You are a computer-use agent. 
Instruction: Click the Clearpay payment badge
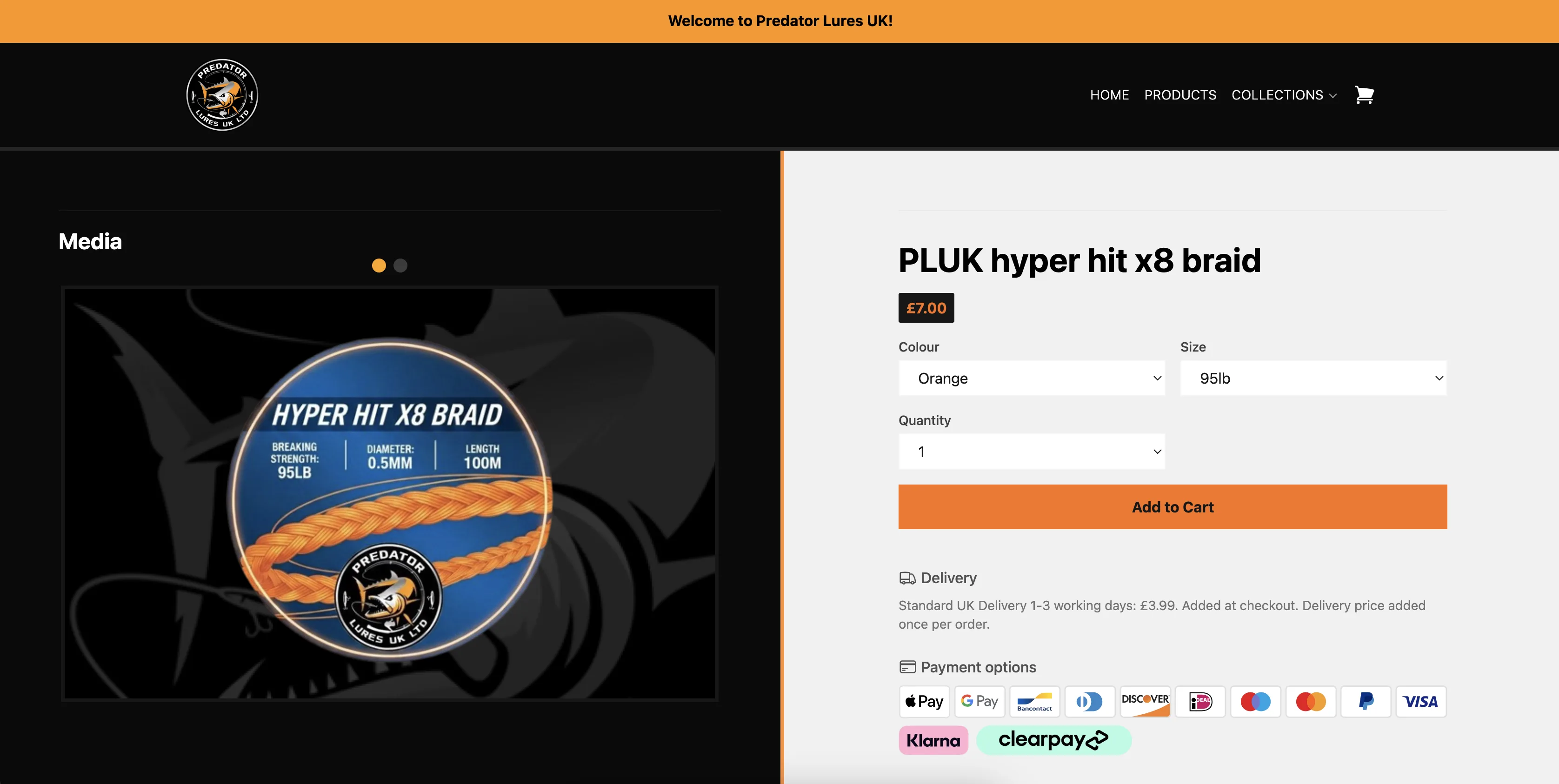point(1053,740)
